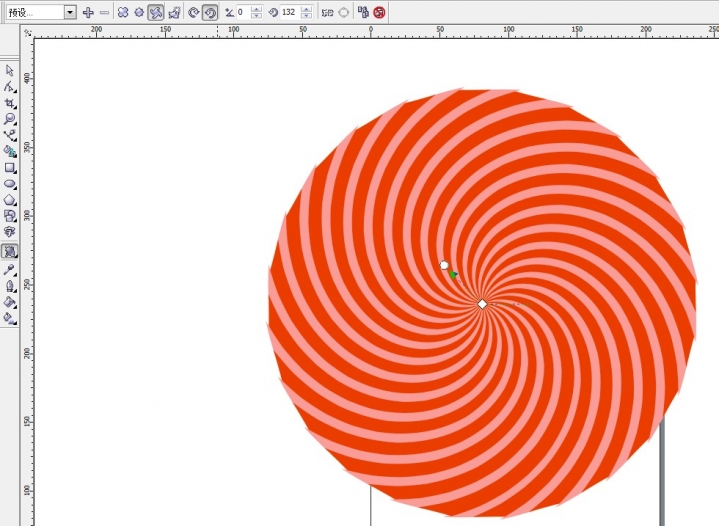Click the Add Preset plus button
719x526 pixels.
click(88, 12)
